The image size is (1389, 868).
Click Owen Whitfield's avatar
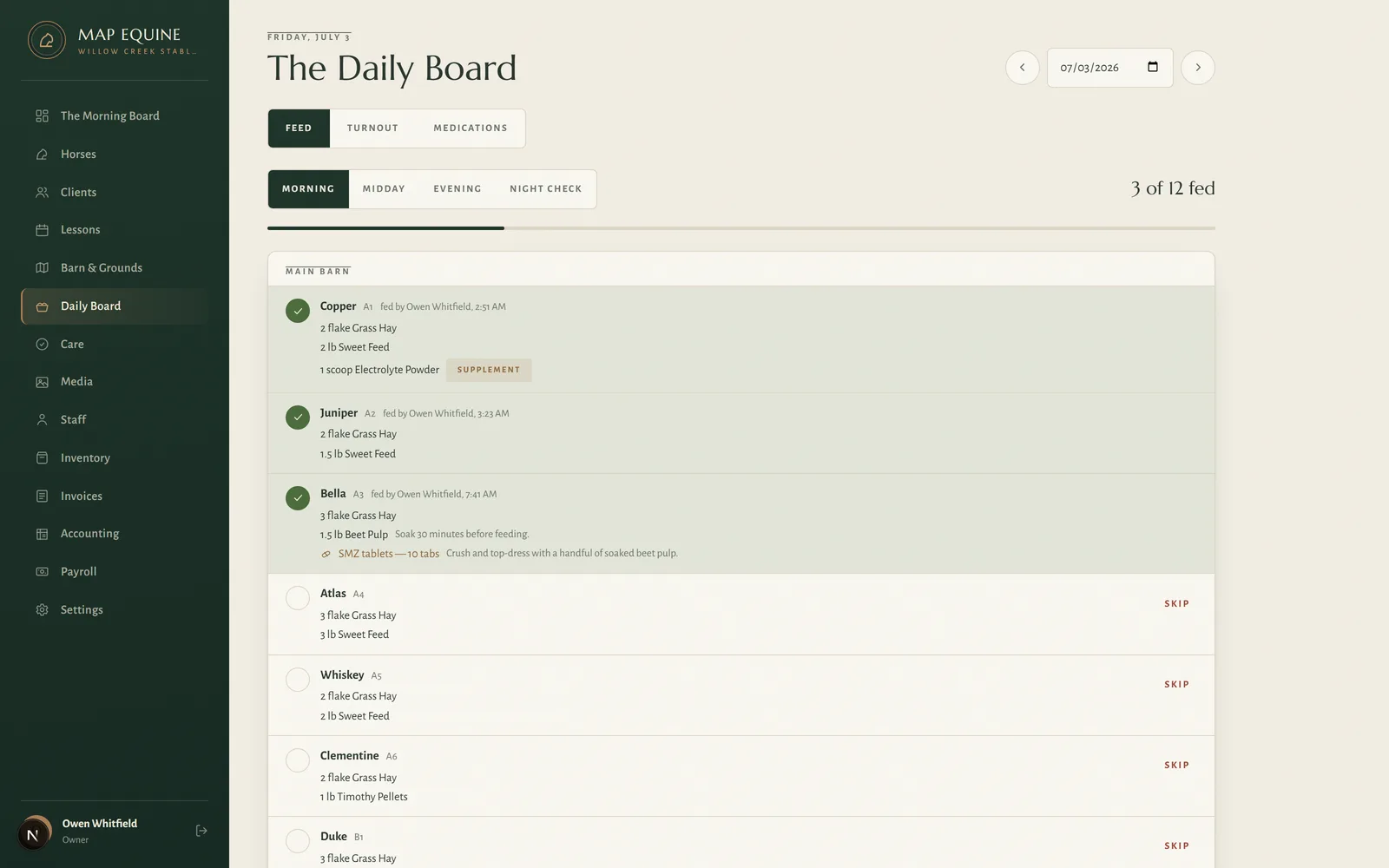tap(35, 832)
